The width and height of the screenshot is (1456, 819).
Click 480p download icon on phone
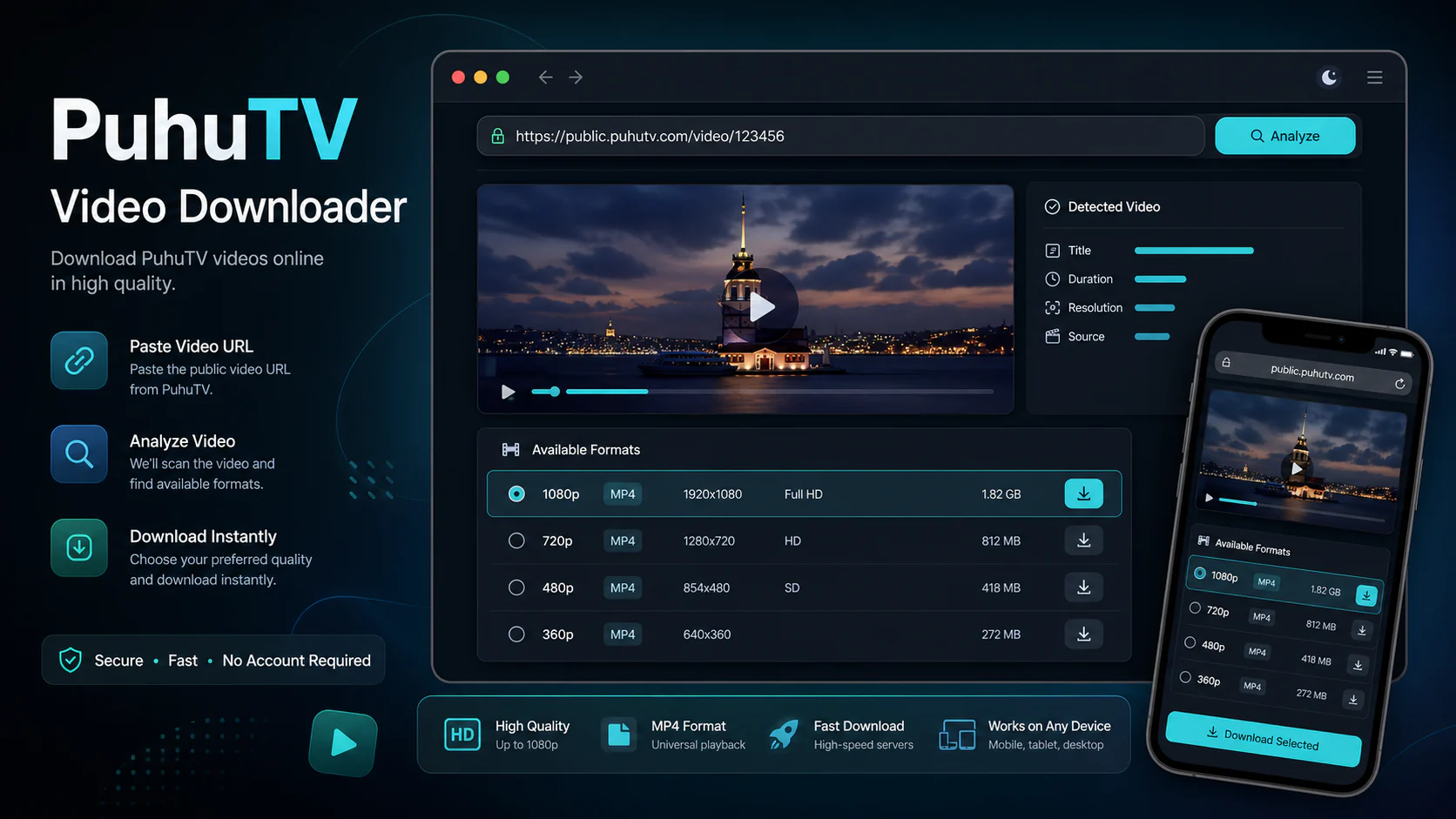1358,665
